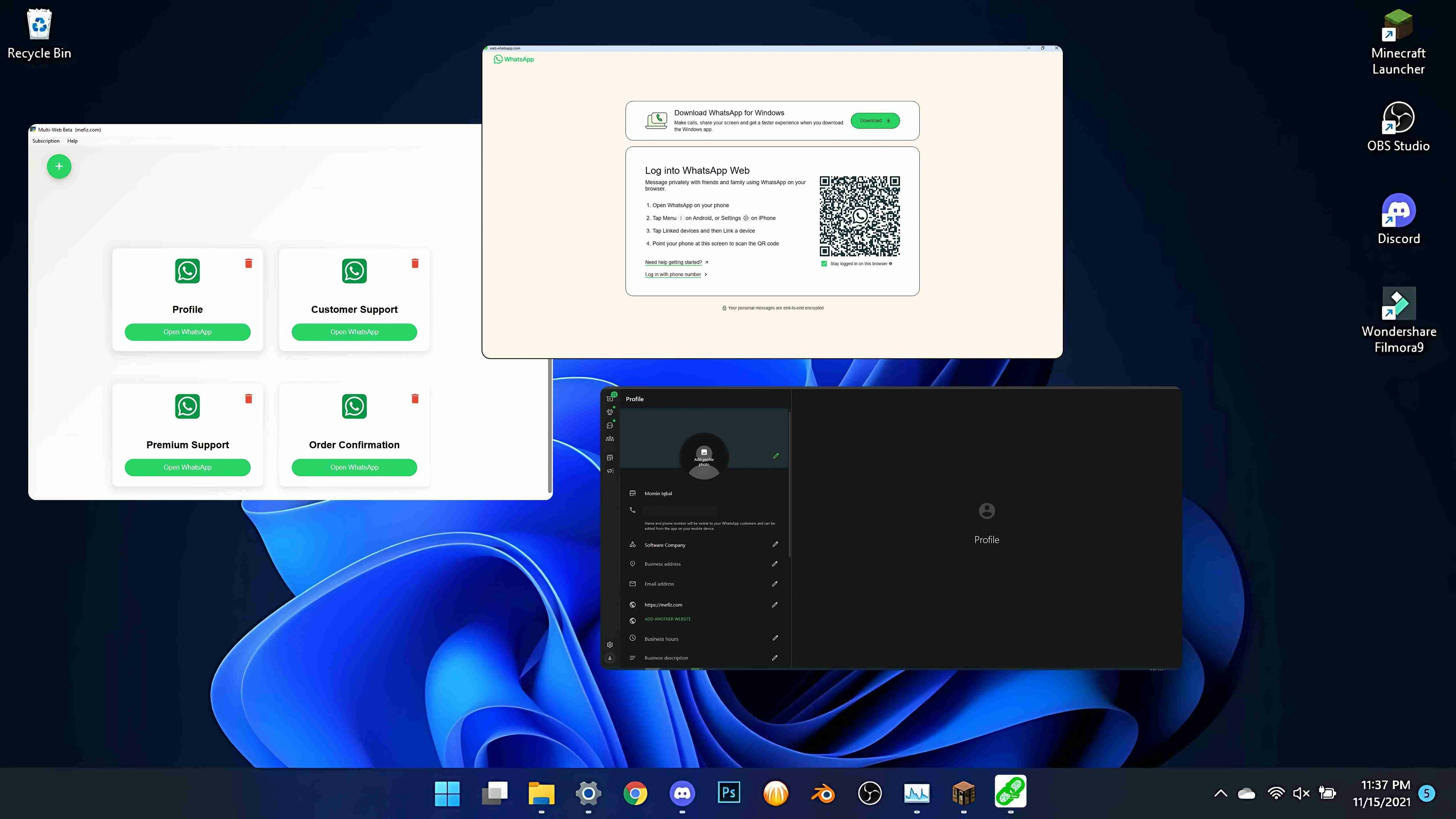Open WhatsApp for the Premium Support card

(x=187, y=467)
